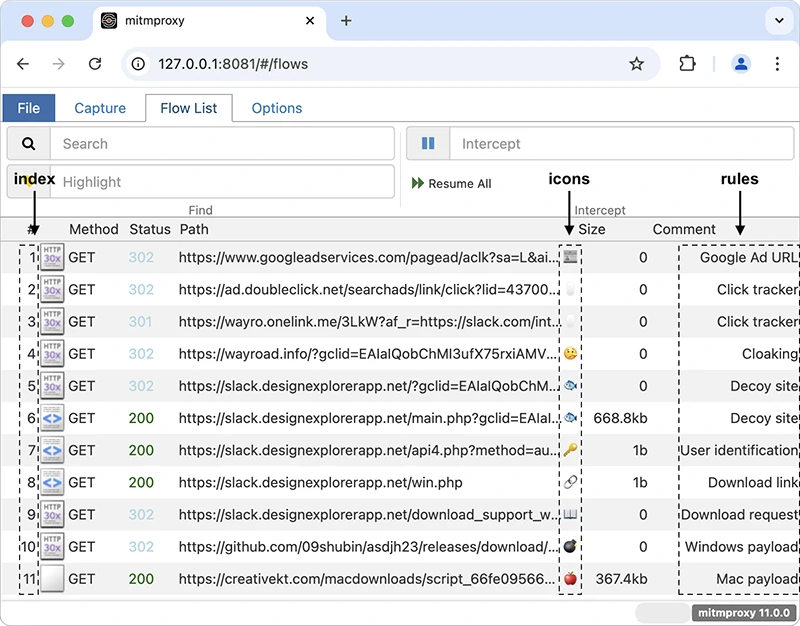The image size is (800, 626).
Task: Toggle the HTTP 200 badge on row 6
Action: [52, 418]
